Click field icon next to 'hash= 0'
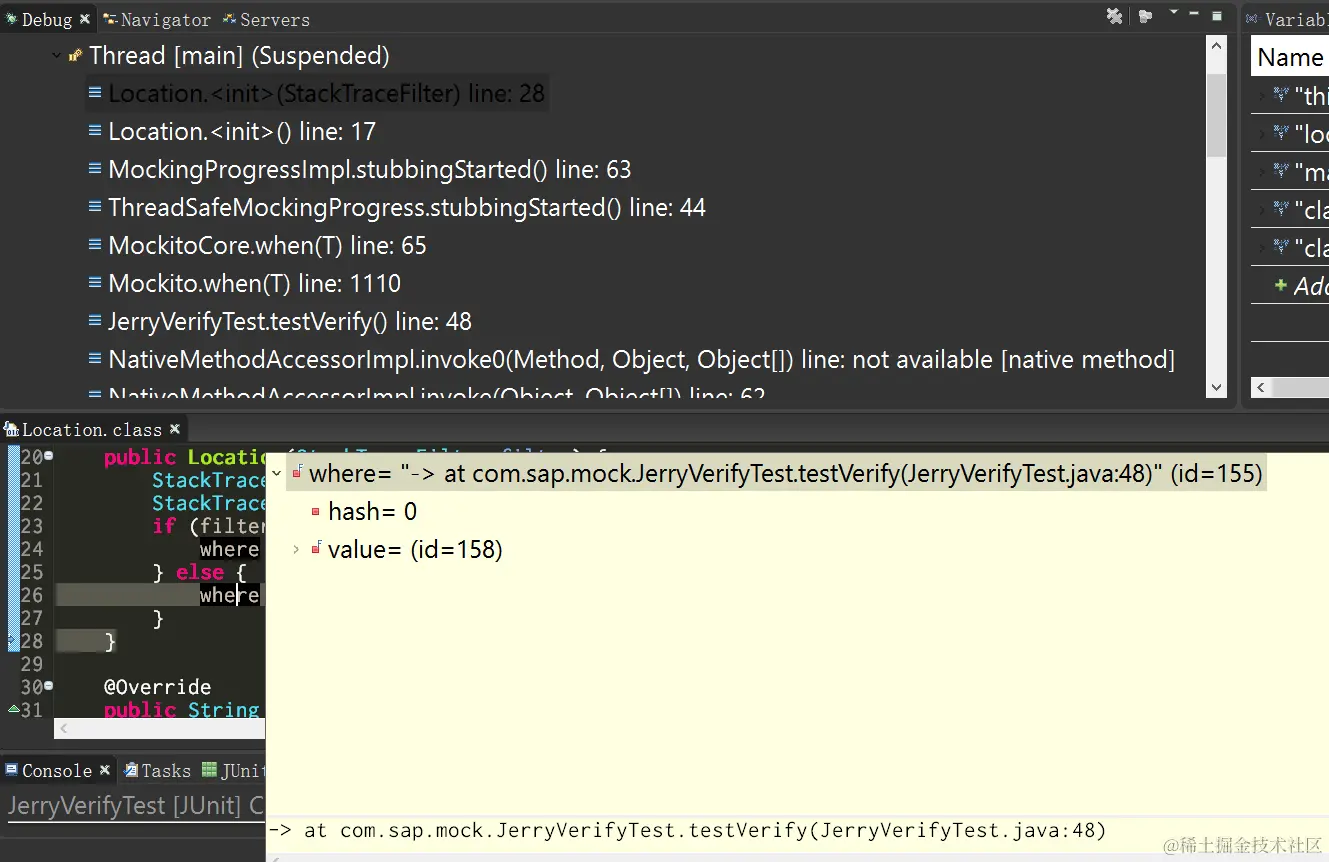The height and width of the screenshot is (862, 1329). (316, 511)
